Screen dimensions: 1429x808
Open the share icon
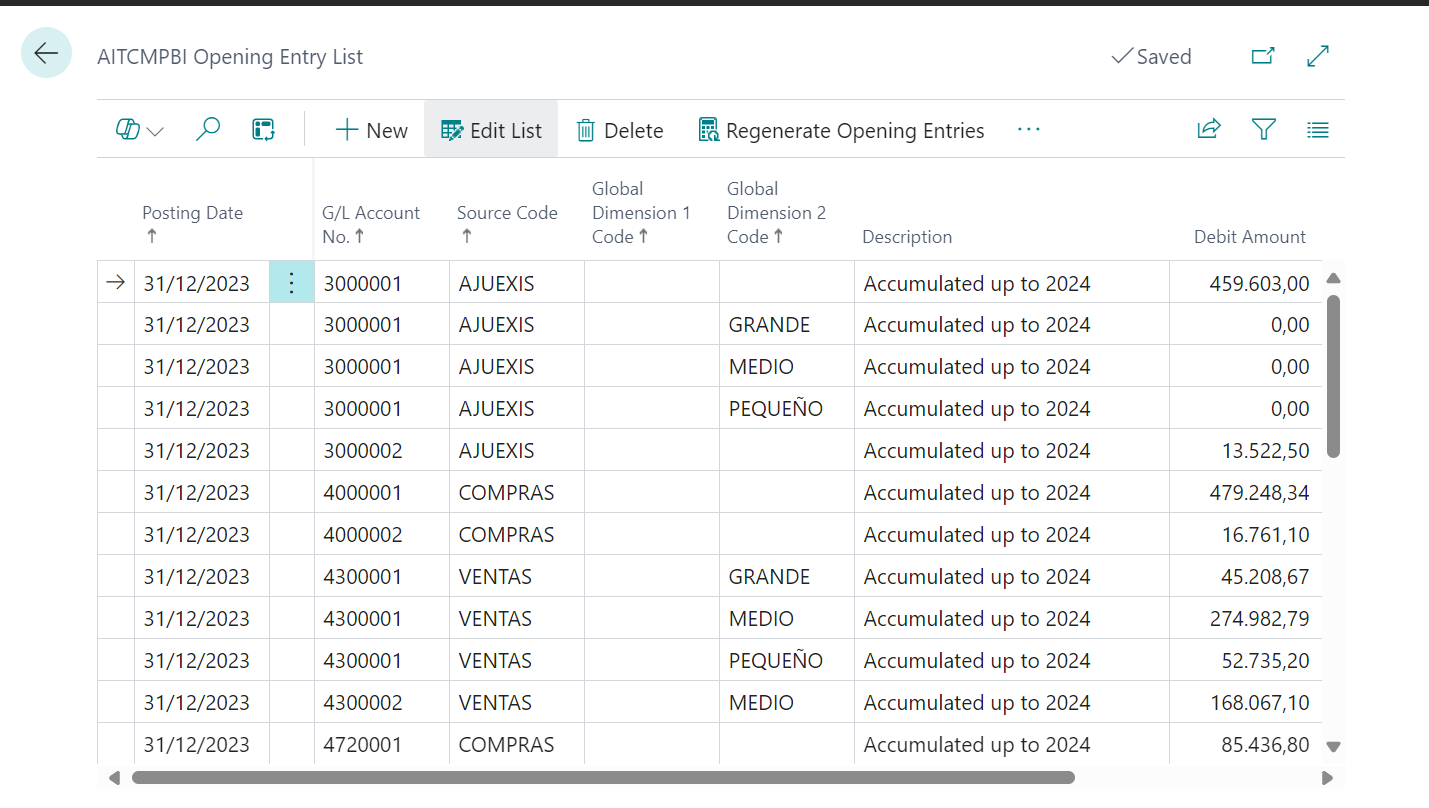coord(1209,129)
